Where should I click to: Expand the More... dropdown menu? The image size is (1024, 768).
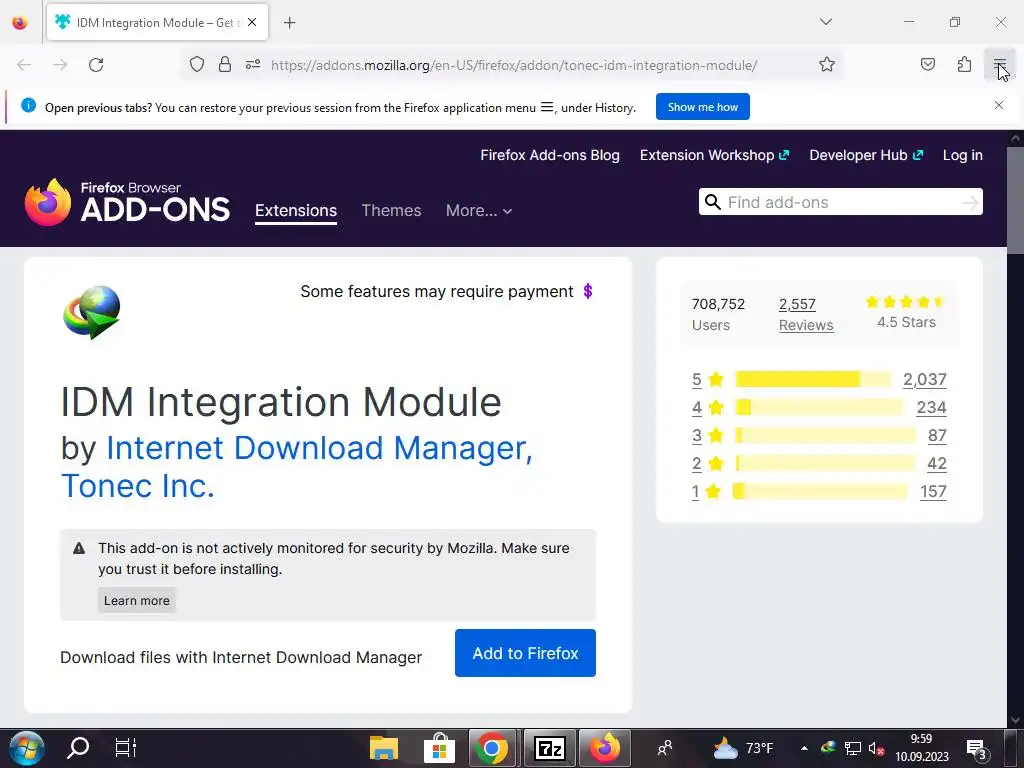(479, 211)
